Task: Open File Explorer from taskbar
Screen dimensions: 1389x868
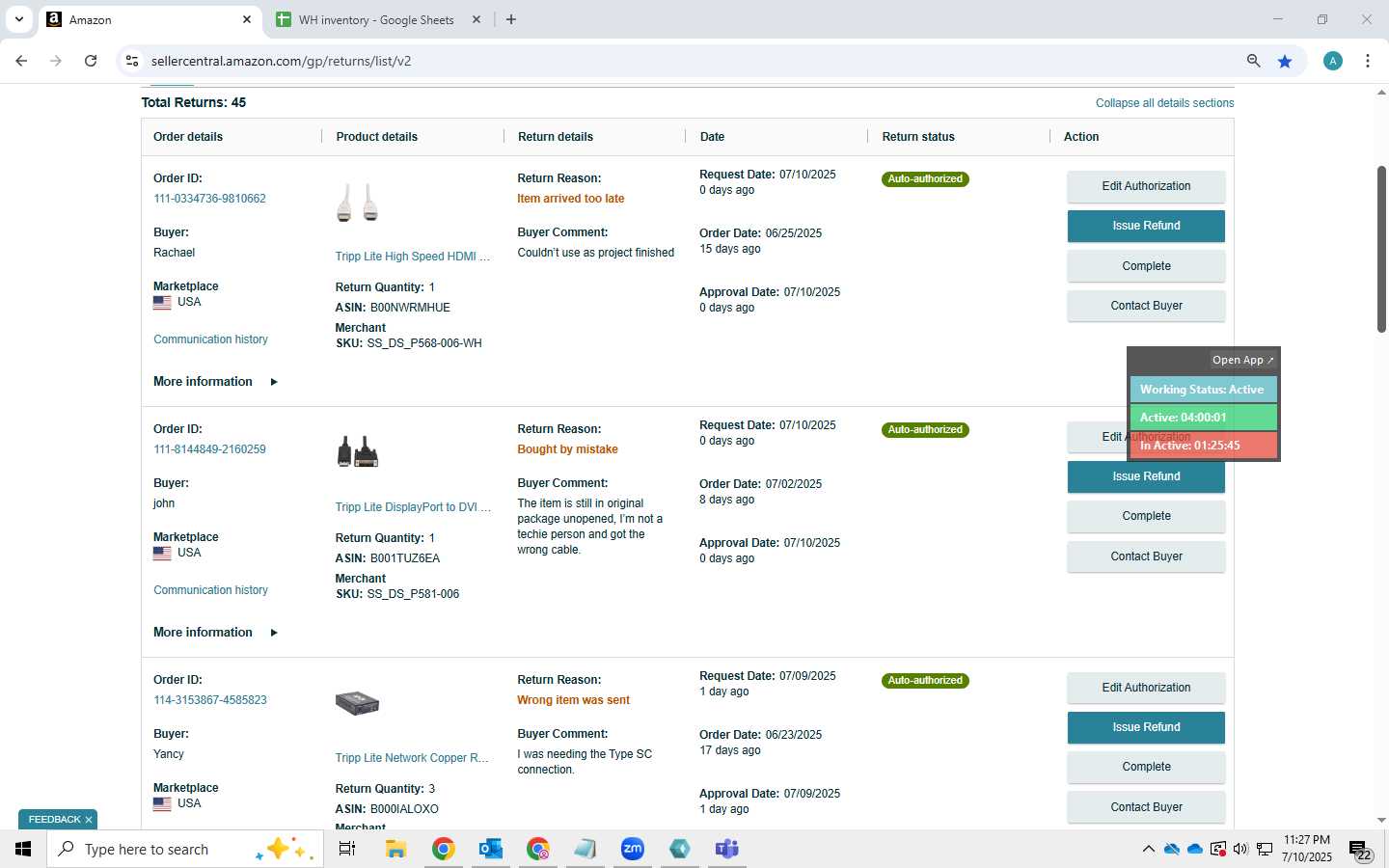Action: pos(395,849)
